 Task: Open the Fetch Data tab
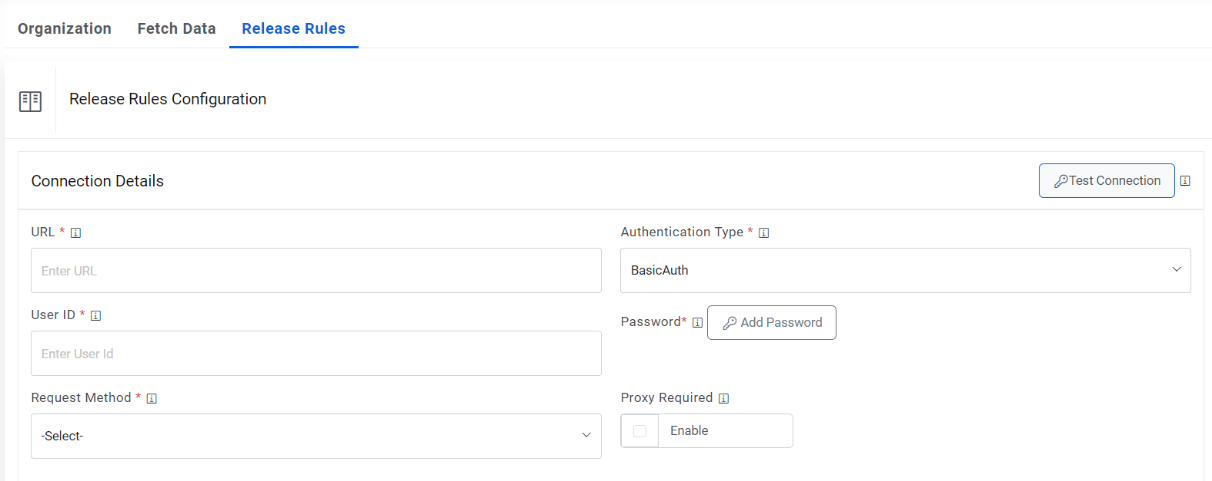coord(177,29)
